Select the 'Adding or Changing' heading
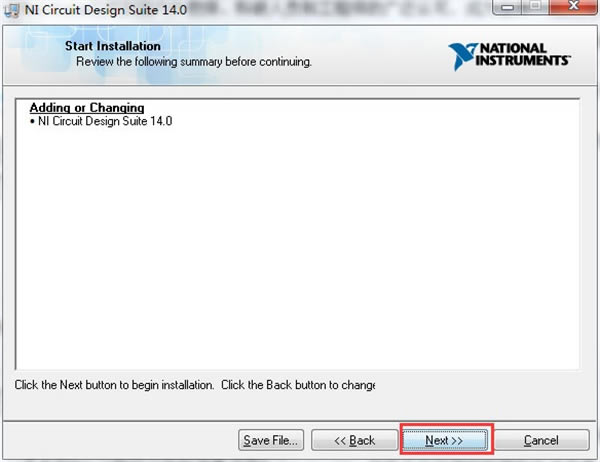This screenshot has height=462, width=600. pos(87,108)
